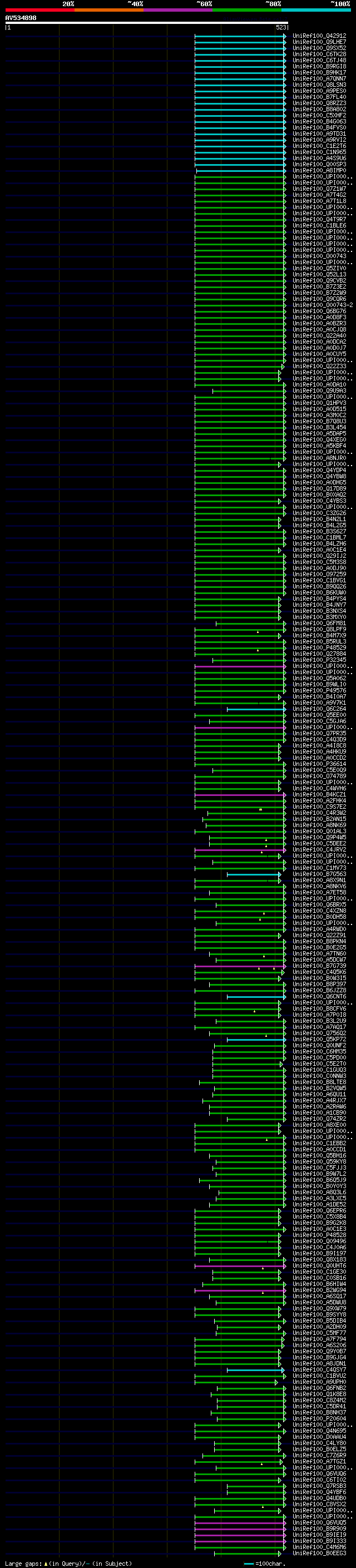
Task: Click the UniRef100_Q00SP3 label
Action: tap(319, 164)
